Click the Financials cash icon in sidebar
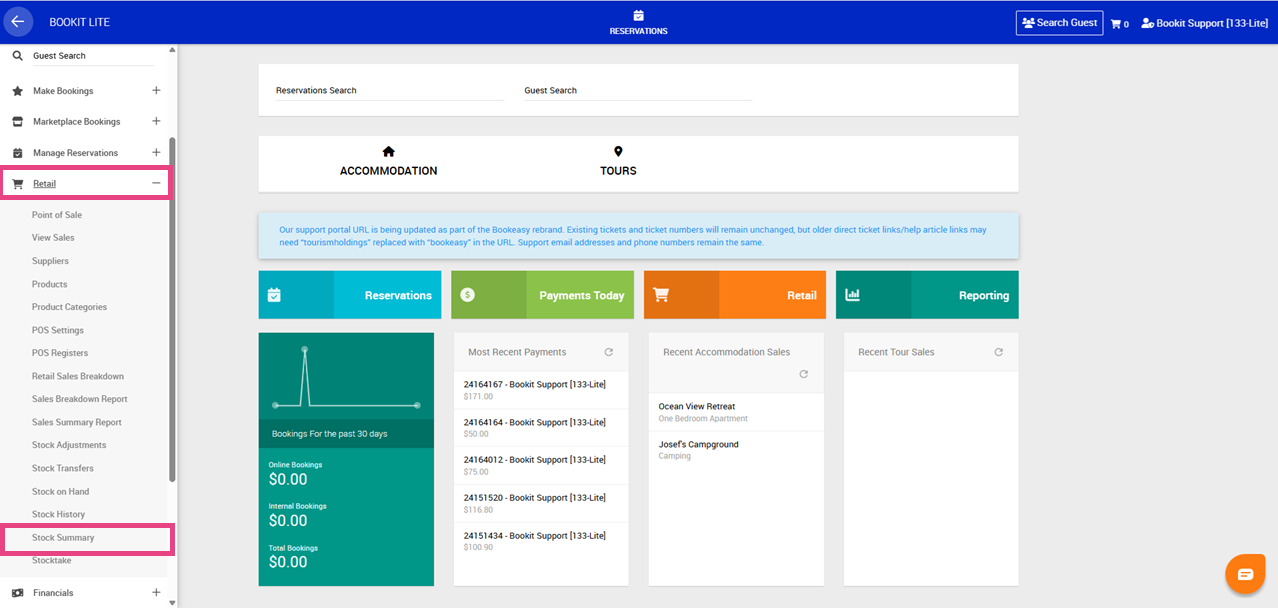This screenshot has height=608, width=1278. [17, 593]
